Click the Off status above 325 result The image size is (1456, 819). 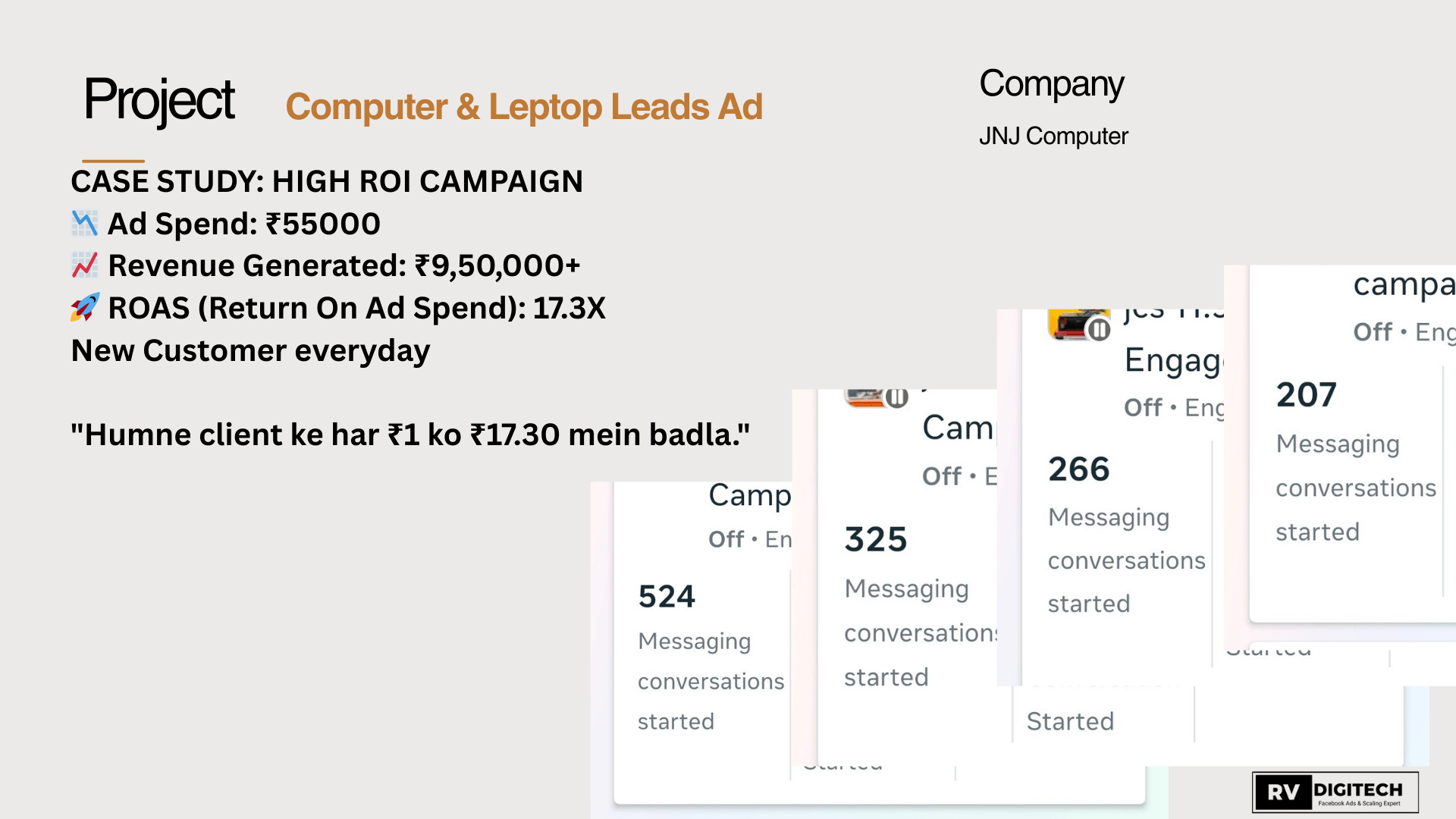(941, 476)
